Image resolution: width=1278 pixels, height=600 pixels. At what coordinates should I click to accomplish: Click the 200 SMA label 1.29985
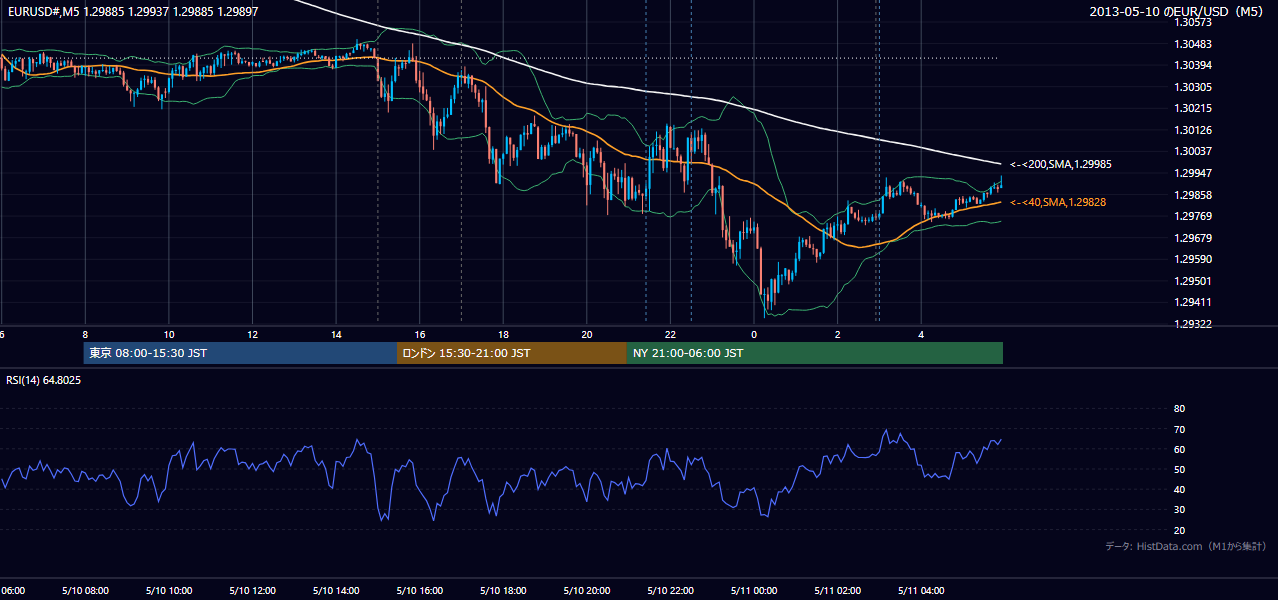(x=1060, y=164)
